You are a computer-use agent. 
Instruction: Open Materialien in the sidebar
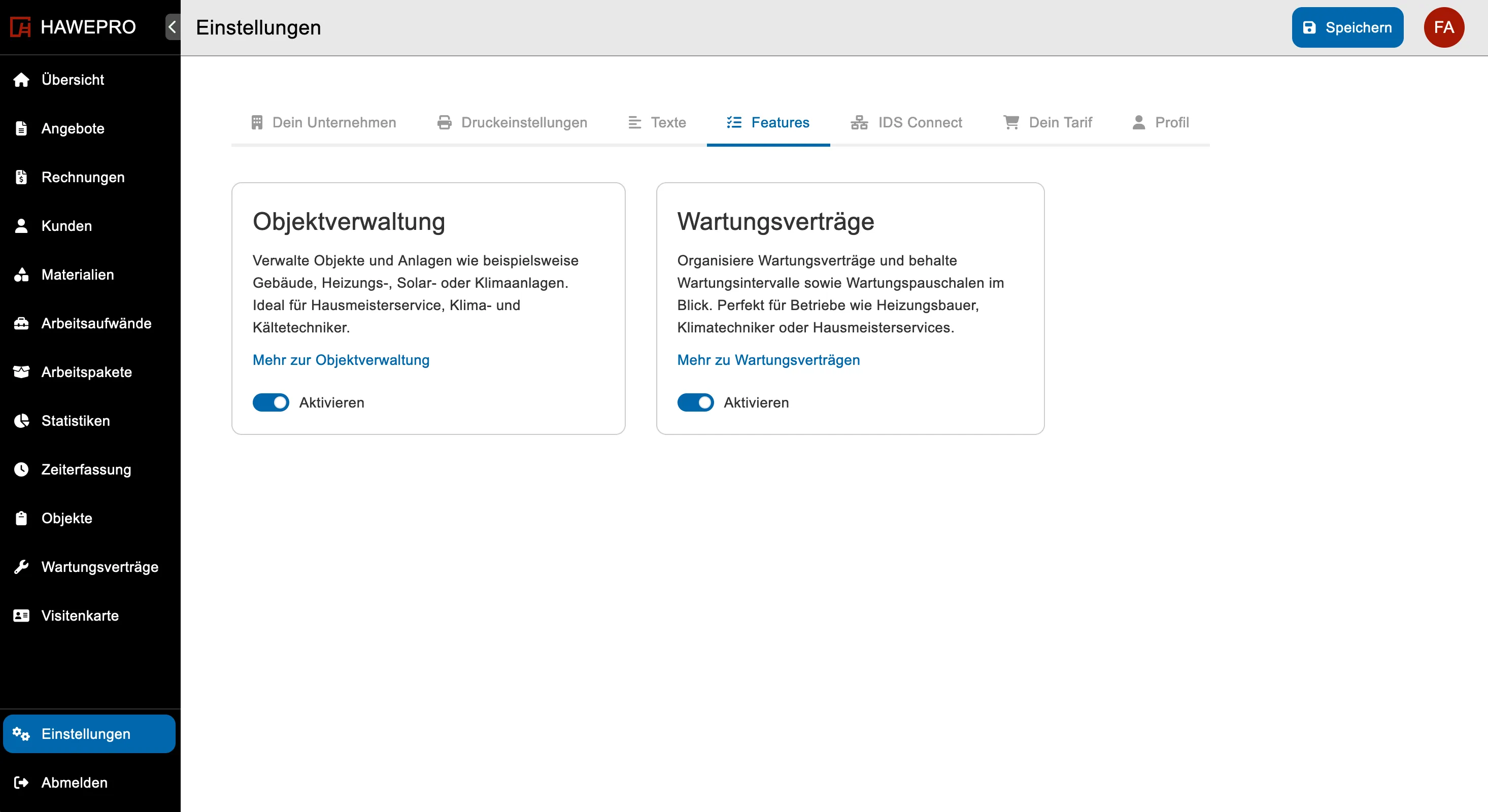click(x=89, y=275)
